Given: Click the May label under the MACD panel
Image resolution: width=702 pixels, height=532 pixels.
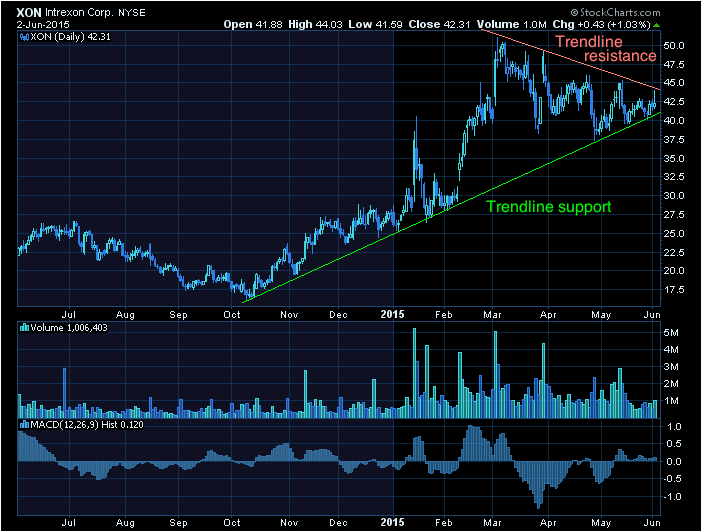Looking at the screenshot, I should (x=601, y=523).
